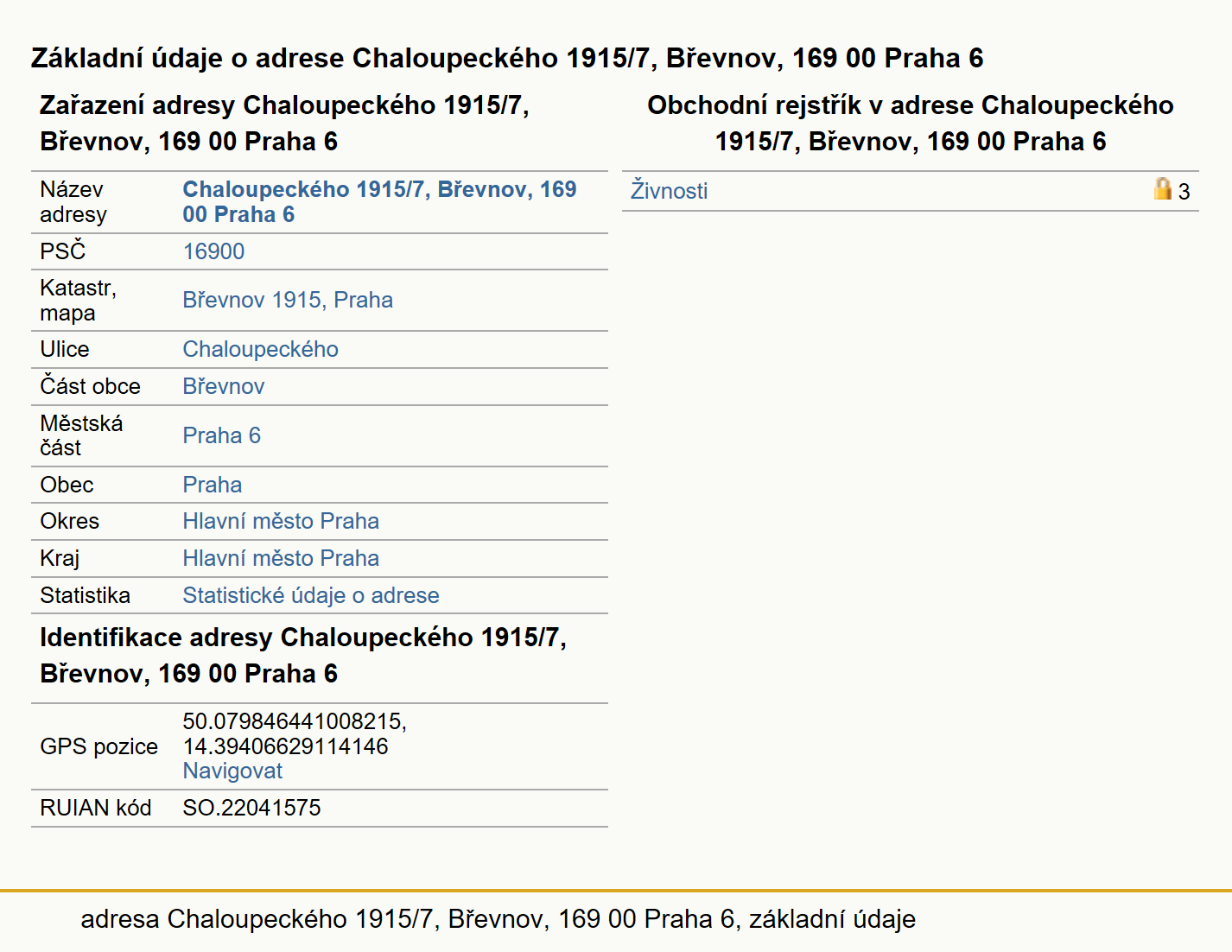Click the GPS coordinates text
Viewport: 1232px width, 952px height.
pos(295,733)
